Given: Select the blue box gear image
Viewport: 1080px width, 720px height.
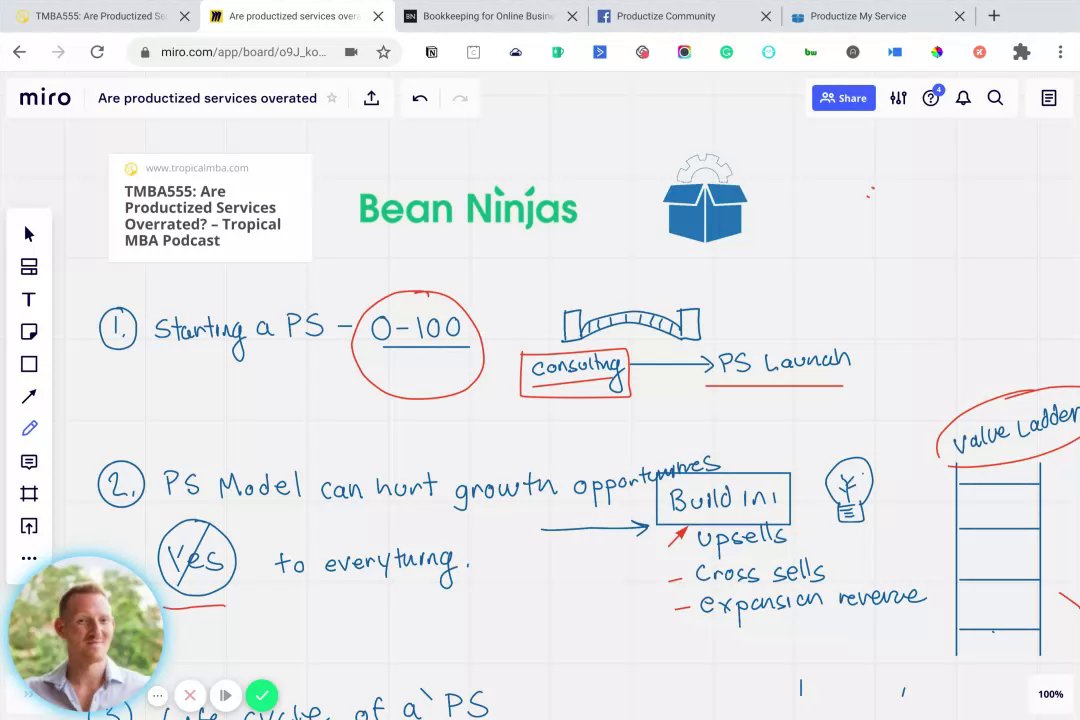Looking at the screenshot, I should point(705,198).
